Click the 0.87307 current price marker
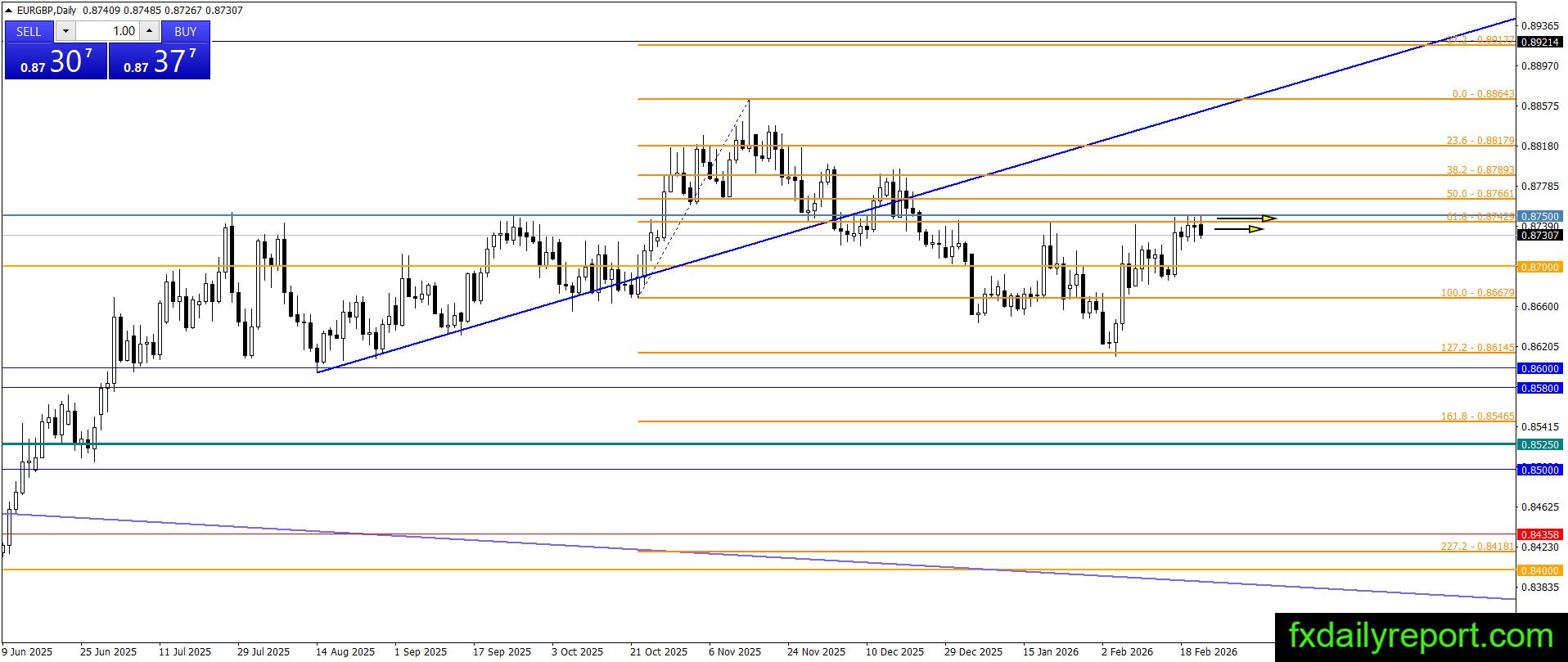This screenshot has width=1568, height=662. point(1539,236)
